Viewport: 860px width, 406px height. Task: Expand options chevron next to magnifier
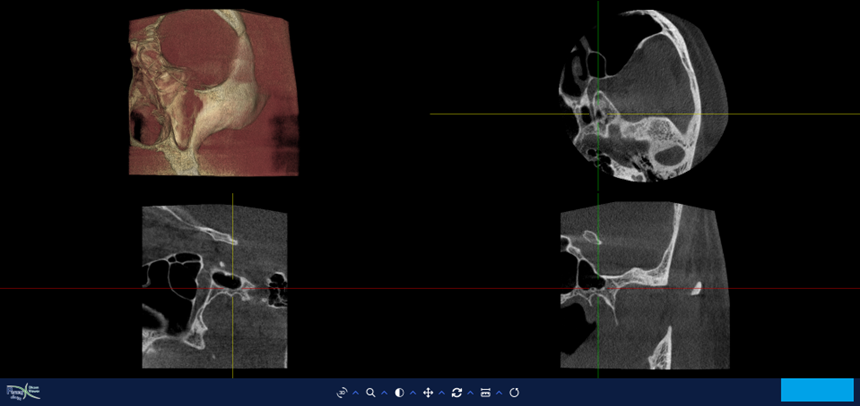[x=384, y=393]
